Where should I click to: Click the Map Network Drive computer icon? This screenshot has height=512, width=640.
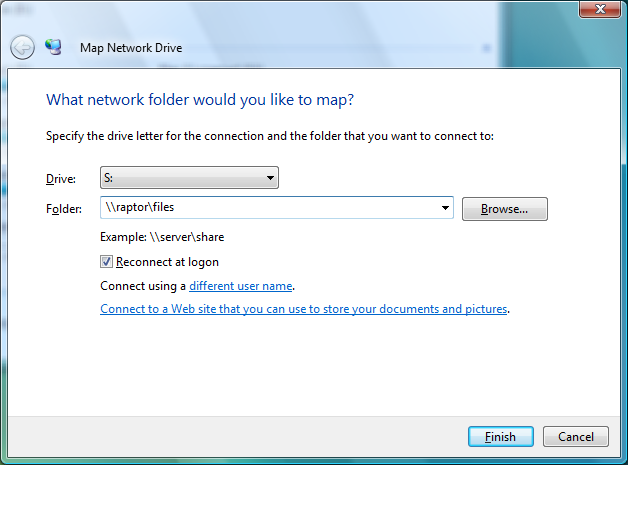[53, 47]
